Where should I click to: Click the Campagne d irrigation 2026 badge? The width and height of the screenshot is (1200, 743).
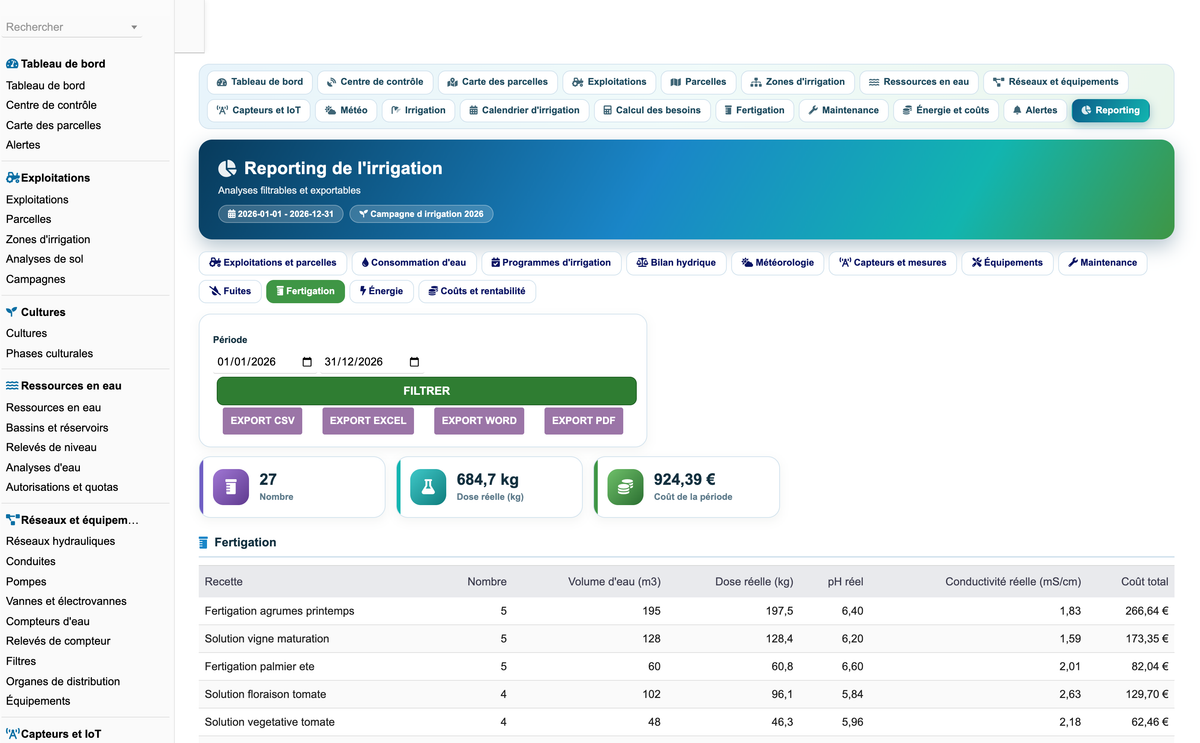421,214
